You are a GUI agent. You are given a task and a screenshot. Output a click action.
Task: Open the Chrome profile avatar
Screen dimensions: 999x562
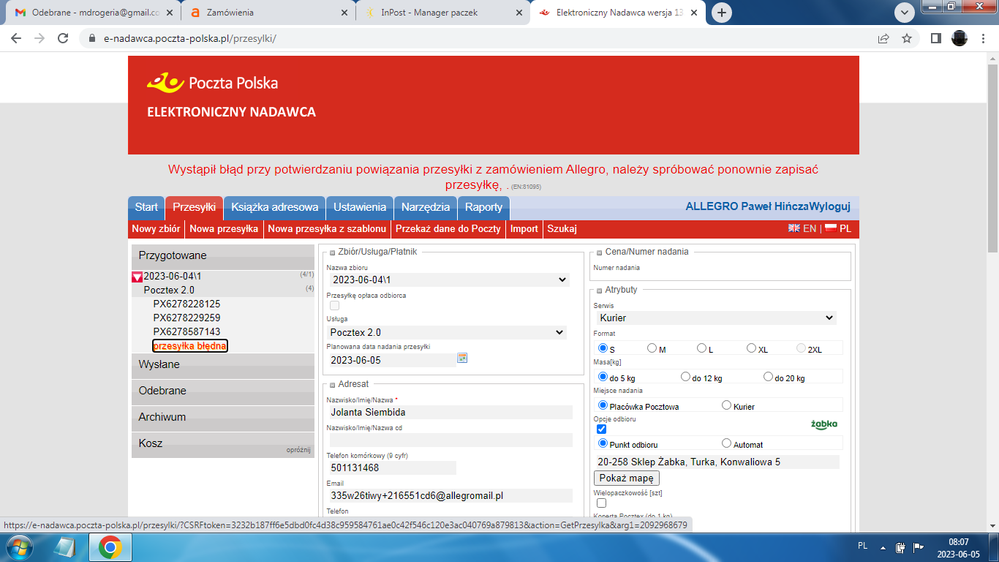pos(959,38)
